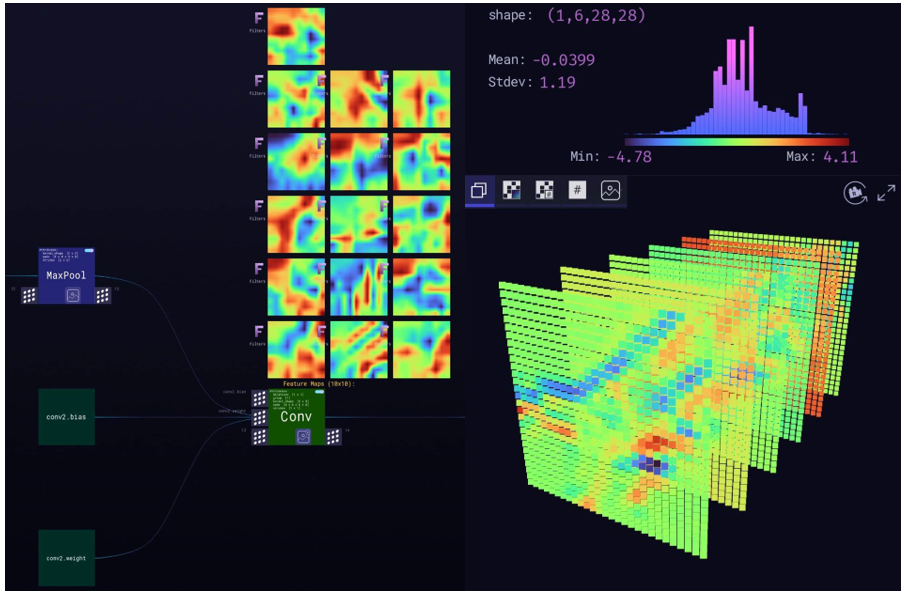The image size is (905, 595).
Task: Toggle the pill switch on the MaxPool node
Action: 89,250
